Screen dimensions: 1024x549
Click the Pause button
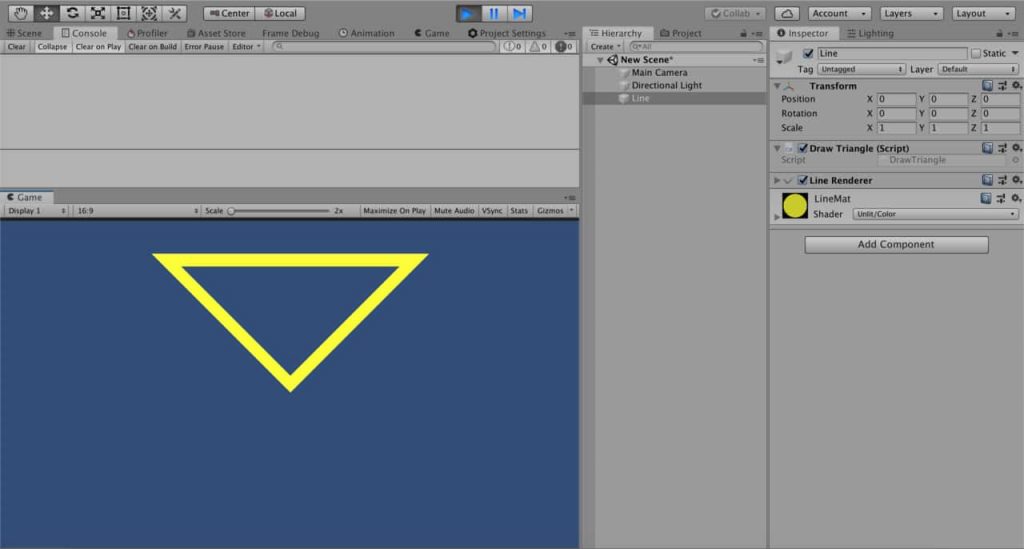pos(494,13)
